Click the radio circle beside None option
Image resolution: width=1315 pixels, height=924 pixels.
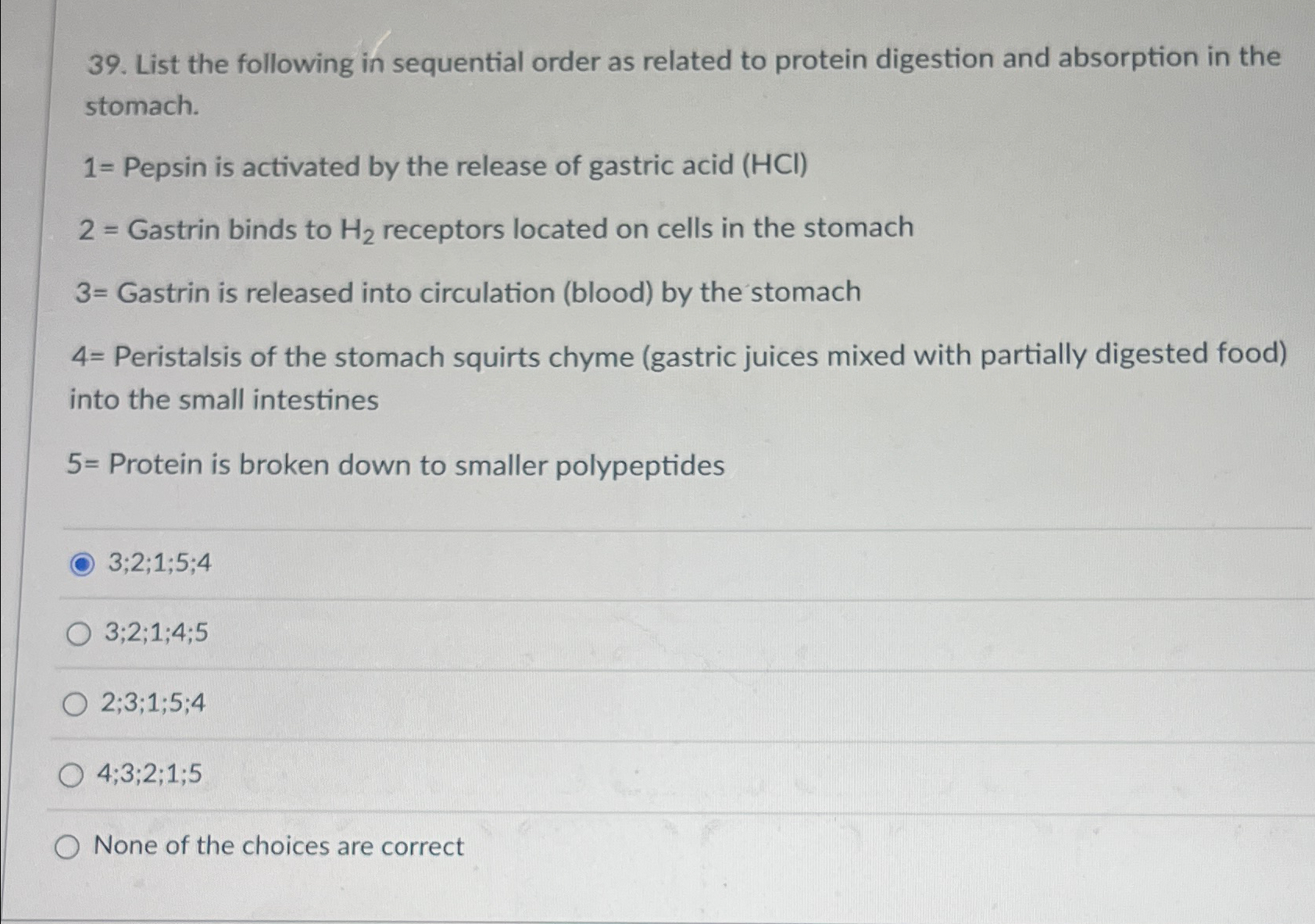click(x=69, y=847)
